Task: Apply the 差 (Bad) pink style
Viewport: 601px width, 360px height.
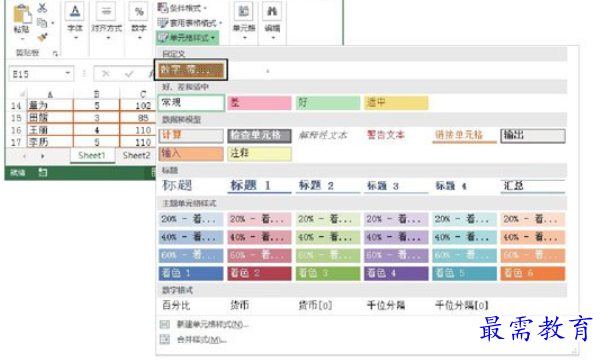Action: [x=259, y=103]
